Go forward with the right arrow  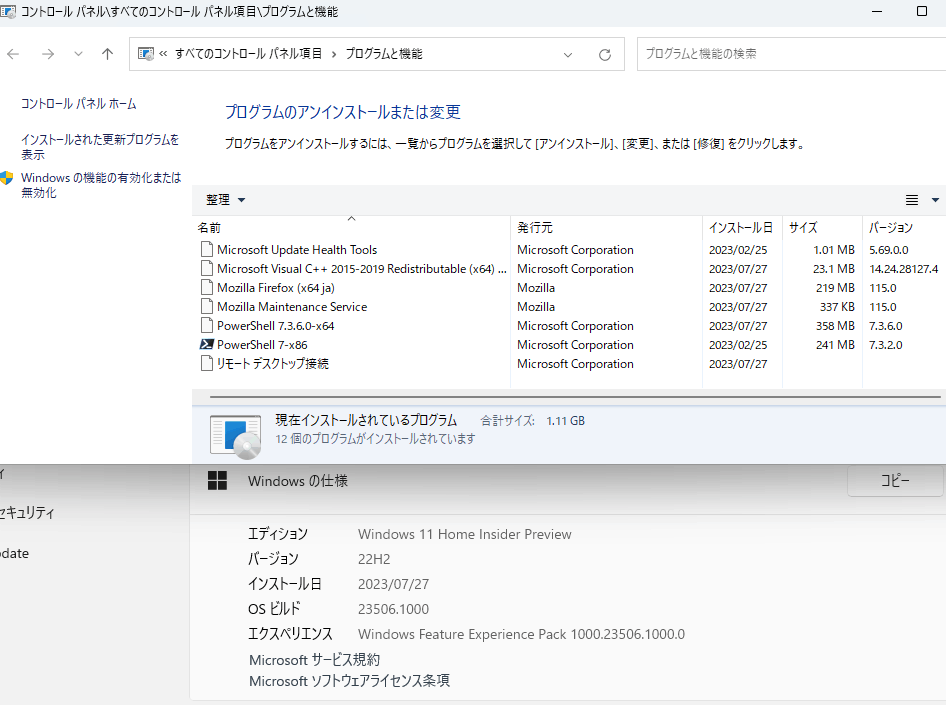pyautogui.click(x=48, y=54)
